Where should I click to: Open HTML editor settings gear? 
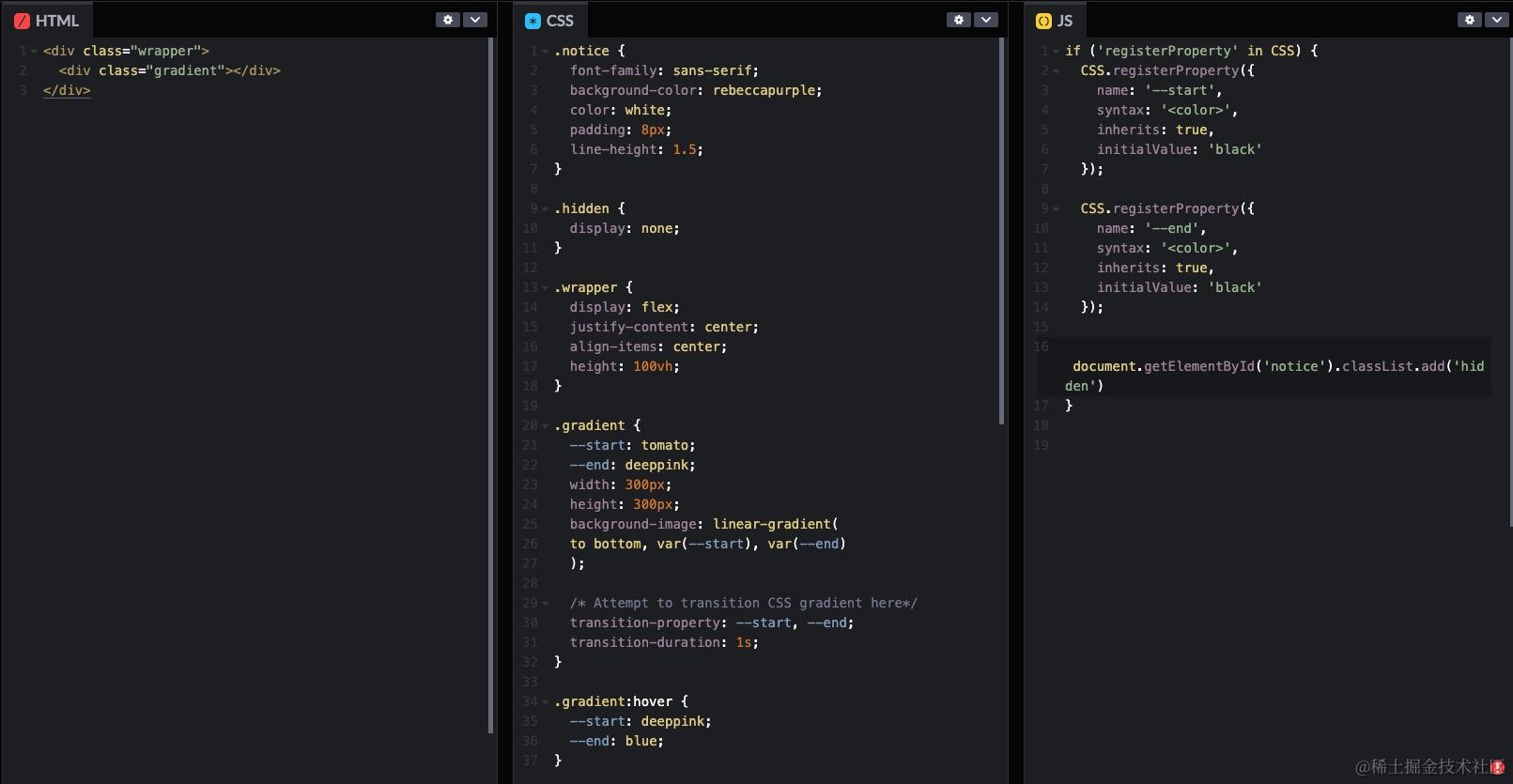click(448, 20)
